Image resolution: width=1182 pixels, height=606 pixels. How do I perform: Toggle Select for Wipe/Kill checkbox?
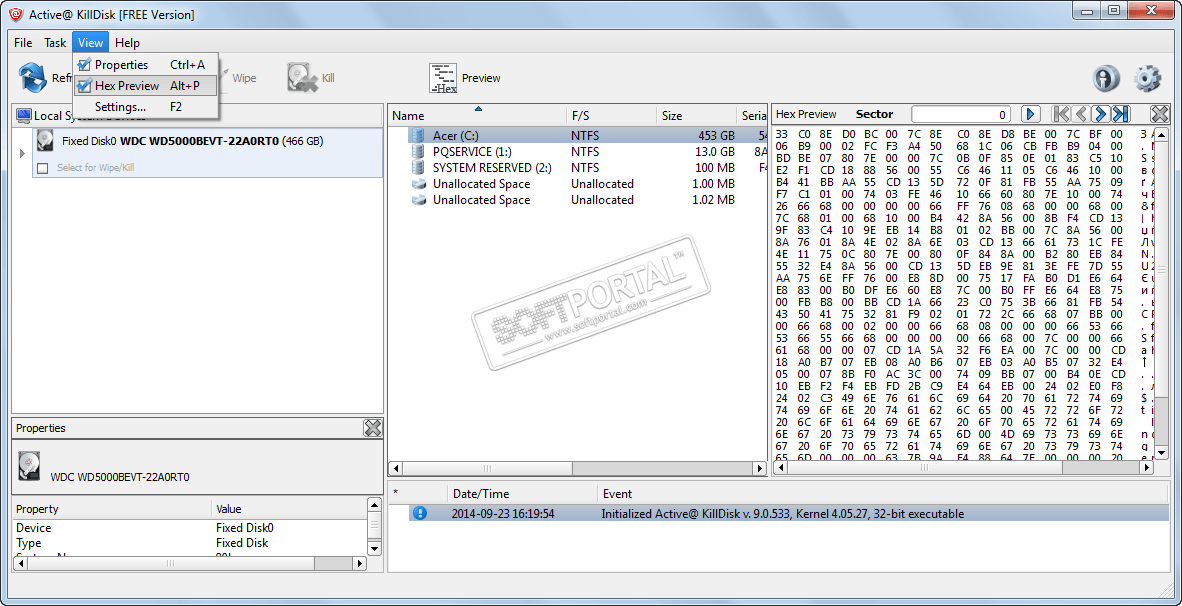[43, 168]
